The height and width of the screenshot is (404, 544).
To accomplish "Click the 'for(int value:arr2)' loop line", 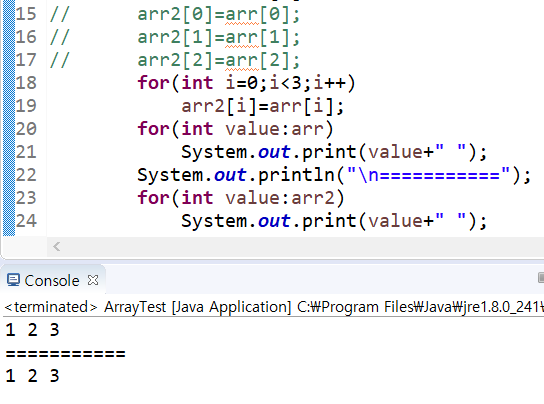I will click(x=241, y=198).
